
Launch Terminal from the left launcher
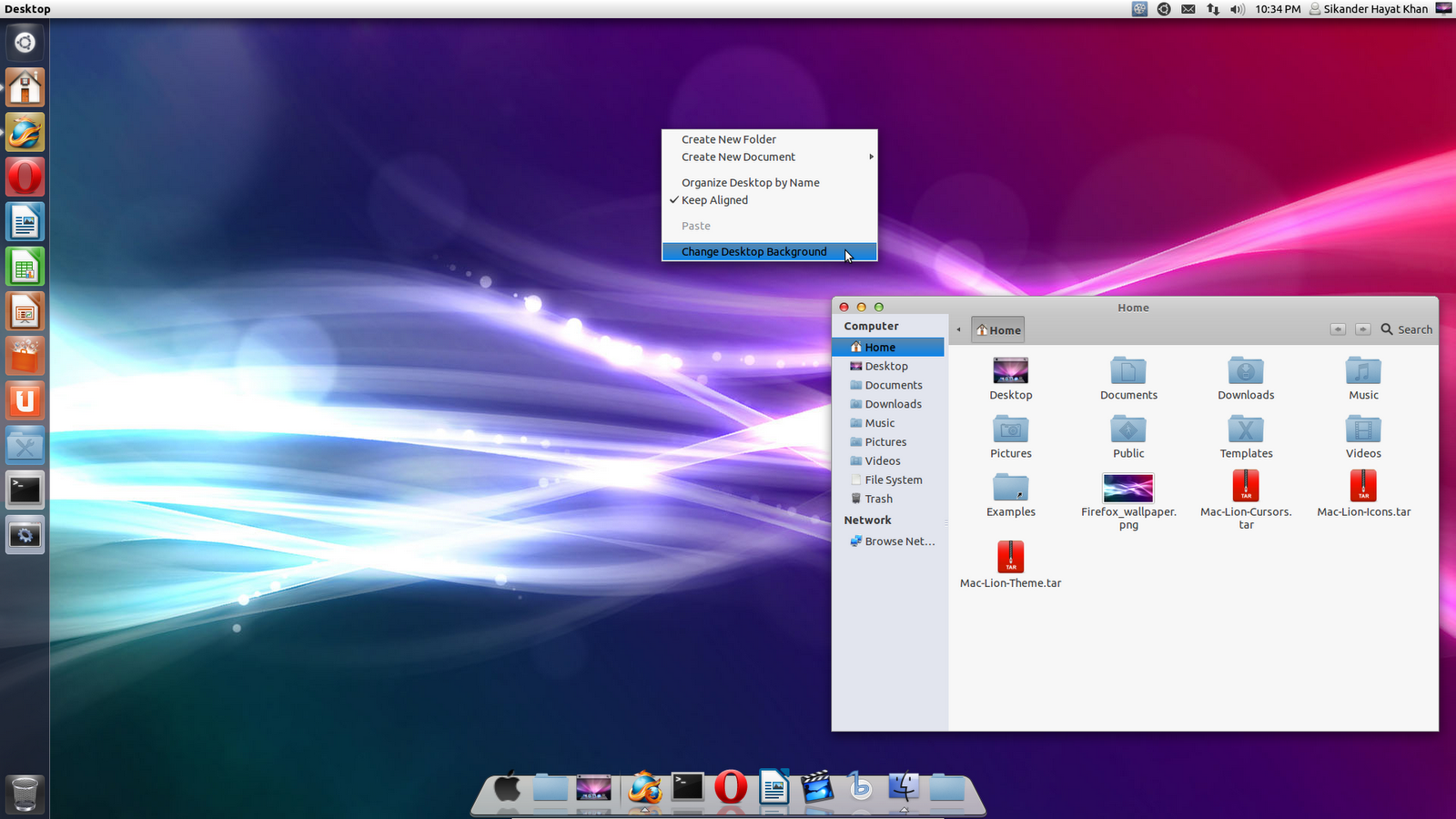click(25, 490)
